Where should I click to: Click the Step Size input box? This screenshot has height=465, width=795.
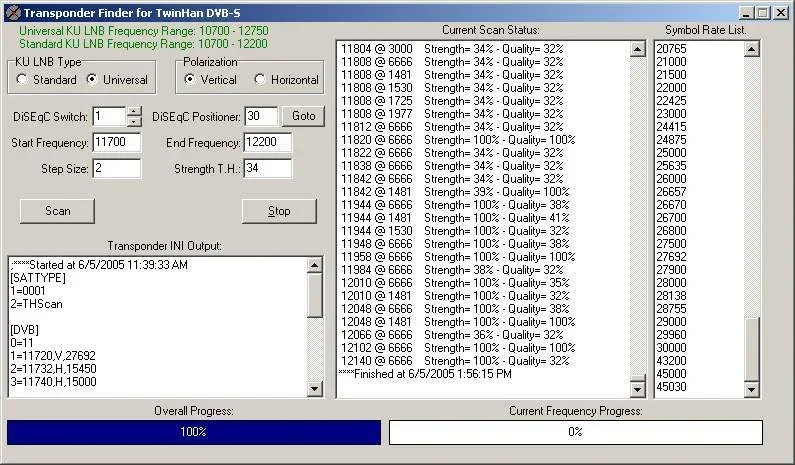coord(117,168)
